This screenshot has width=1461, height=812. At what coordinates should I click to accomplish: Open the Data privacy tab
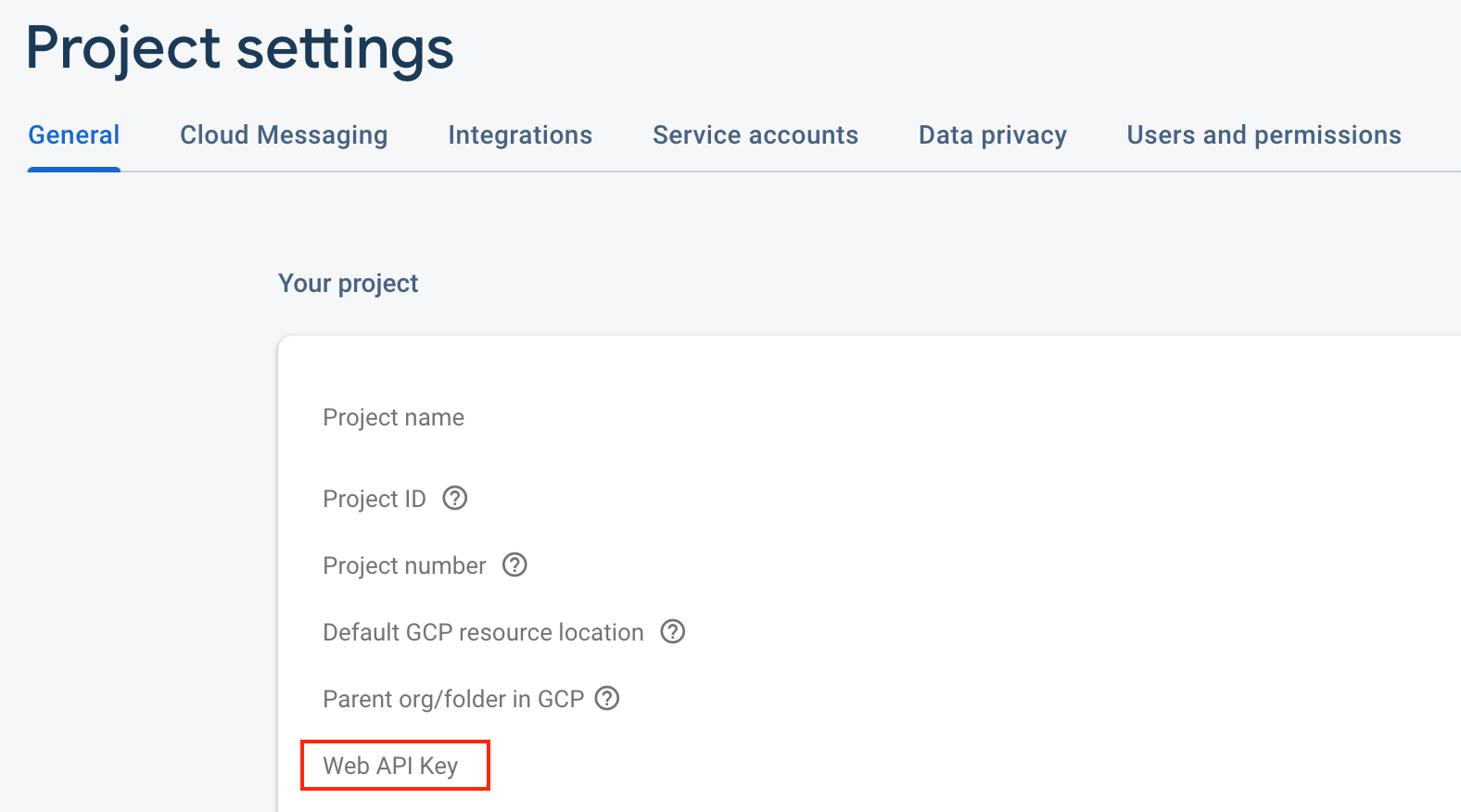tap(993, 135)
